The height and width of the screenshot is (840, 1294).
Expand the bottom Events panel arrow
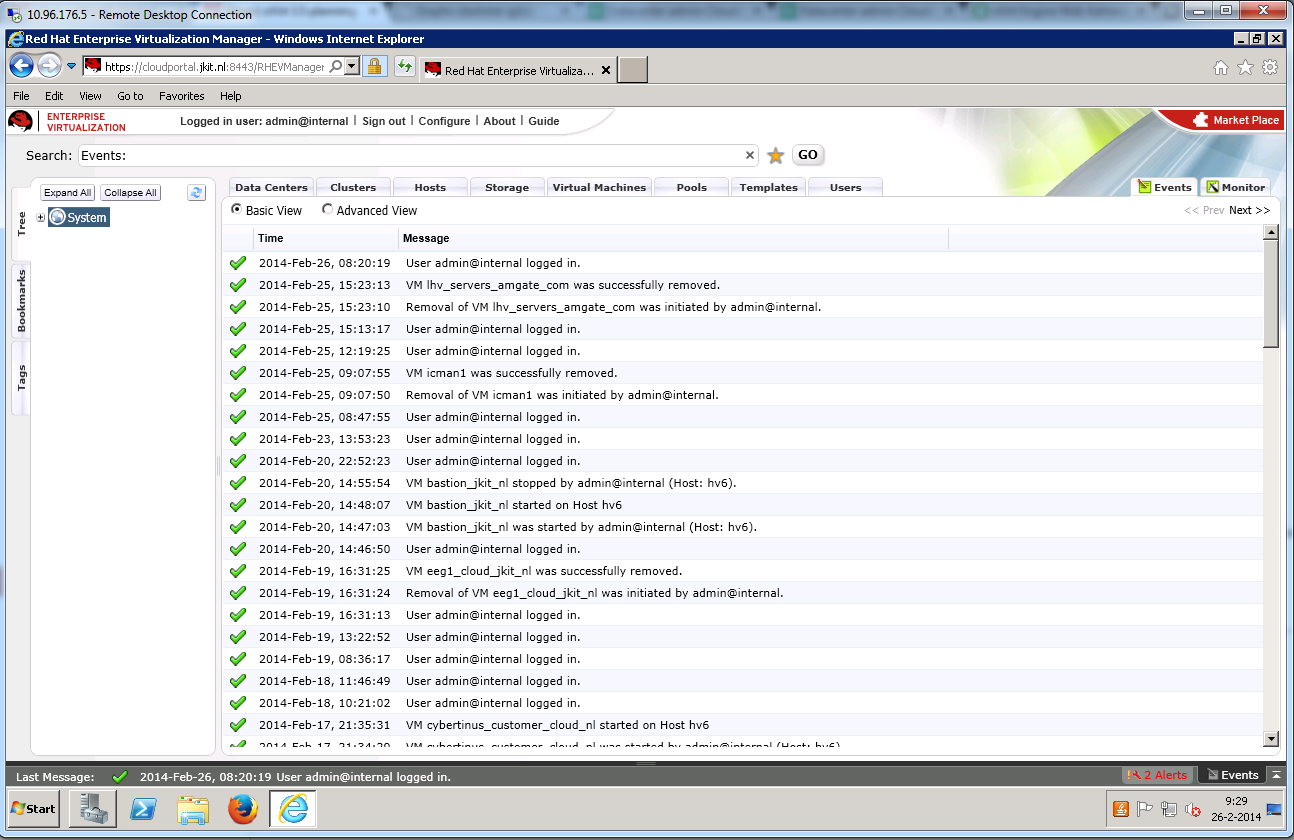1275,775
